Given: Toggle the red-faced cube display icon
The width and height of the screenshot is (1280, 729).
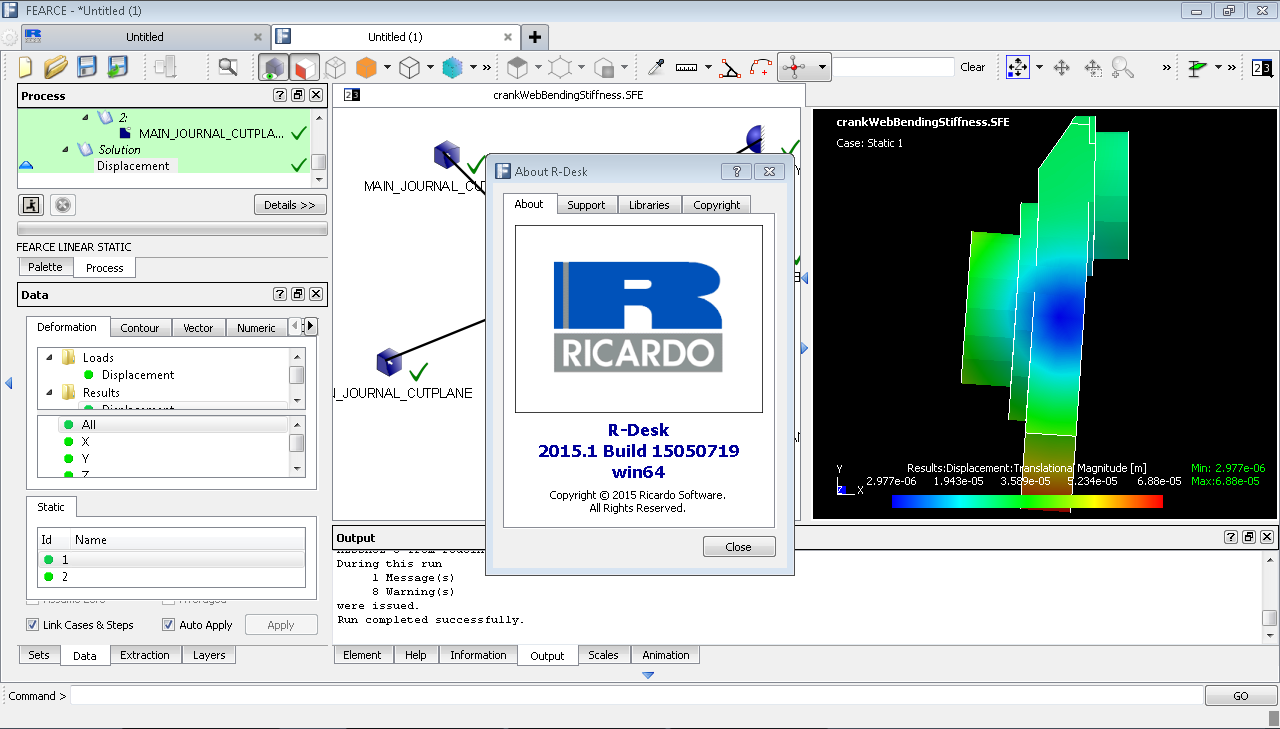Looking at the screenshot, I should click(305, 67).
